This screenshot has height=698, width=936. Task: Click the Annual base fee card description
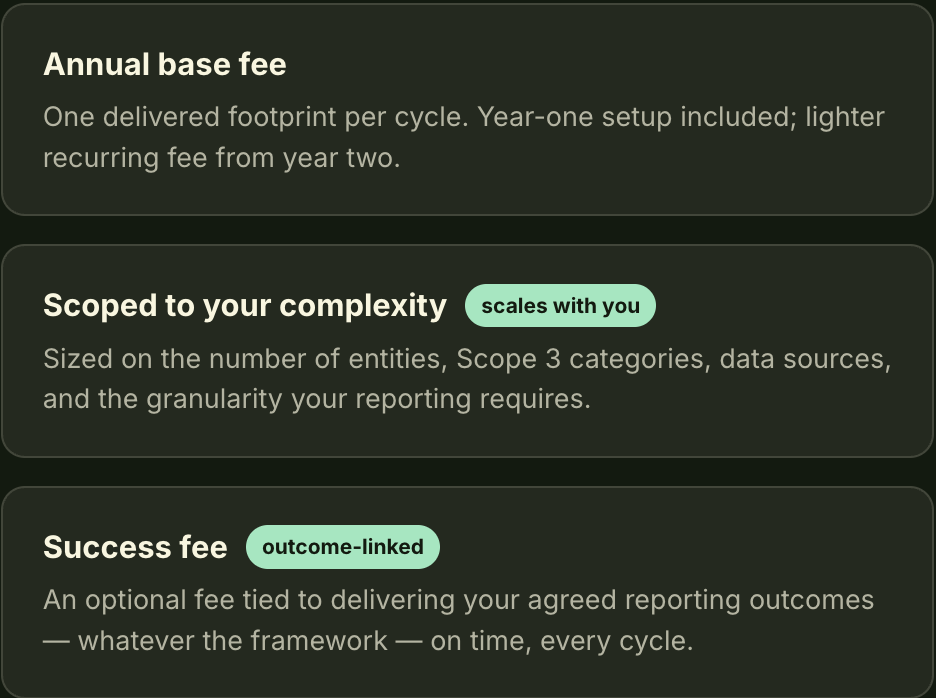click(464, 137)
